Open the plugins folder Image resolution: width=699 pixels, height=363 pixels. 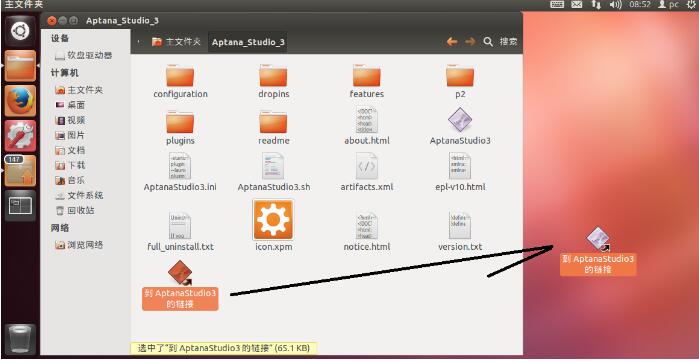pos(180,128)
